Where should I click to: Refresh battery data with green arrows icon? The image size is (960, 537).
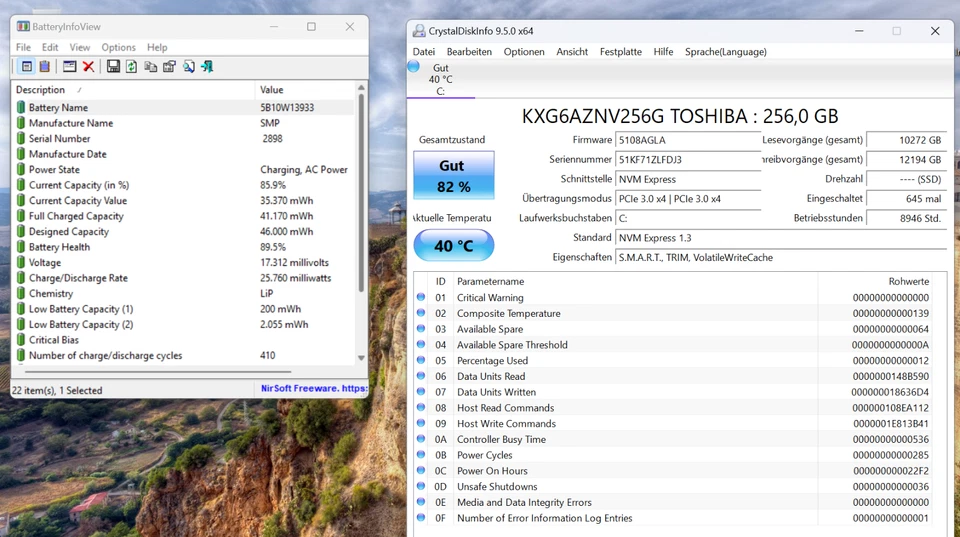pos(132,67)
